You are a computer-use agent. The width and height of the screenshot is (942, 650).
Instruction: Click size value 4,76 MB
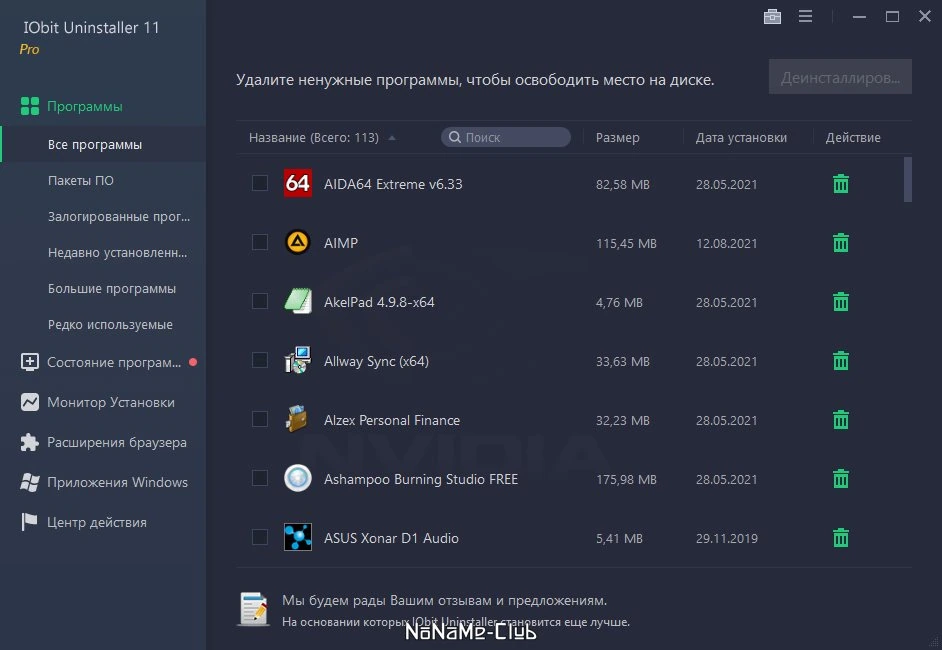tap(619, 302)
